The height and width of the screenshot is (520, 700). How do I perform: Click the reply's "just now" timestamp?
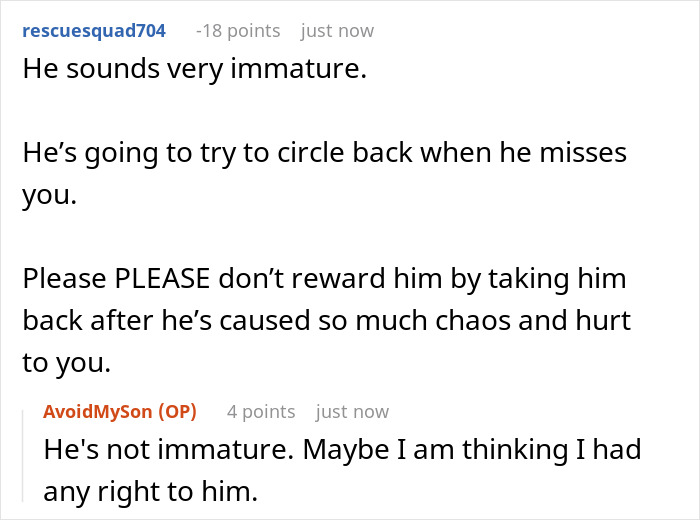[x=352, y=412]
